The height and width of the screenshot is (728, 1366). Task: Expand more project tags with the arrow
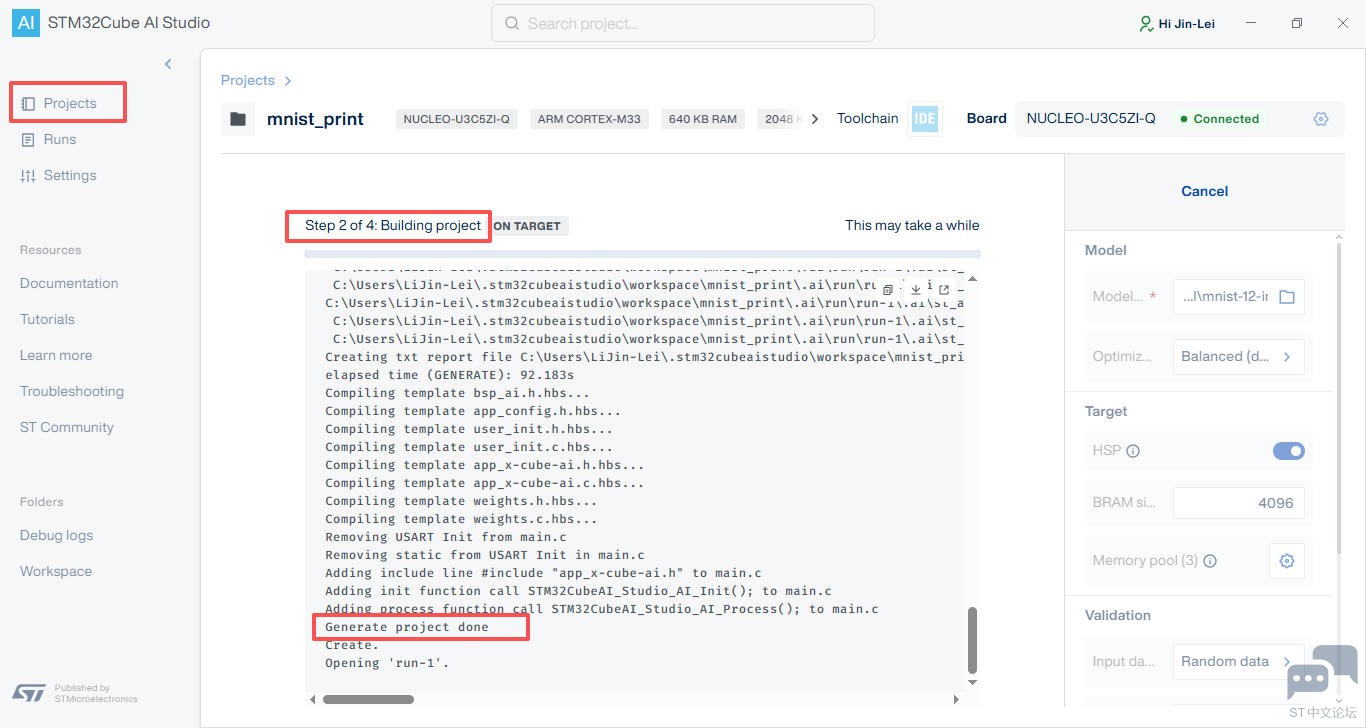[x=815, y=119]
